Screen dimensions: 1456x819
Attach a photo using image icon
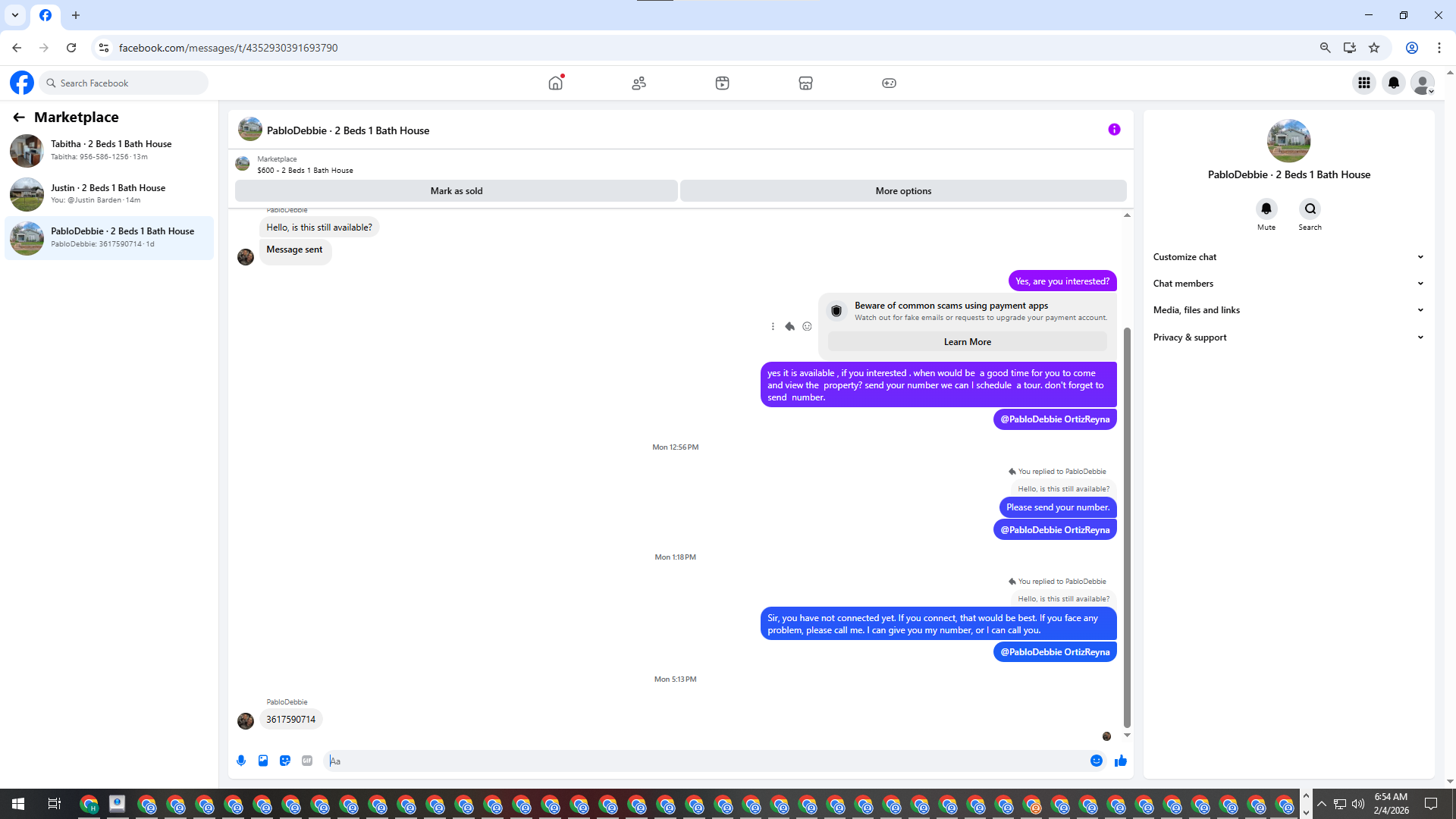263,761
